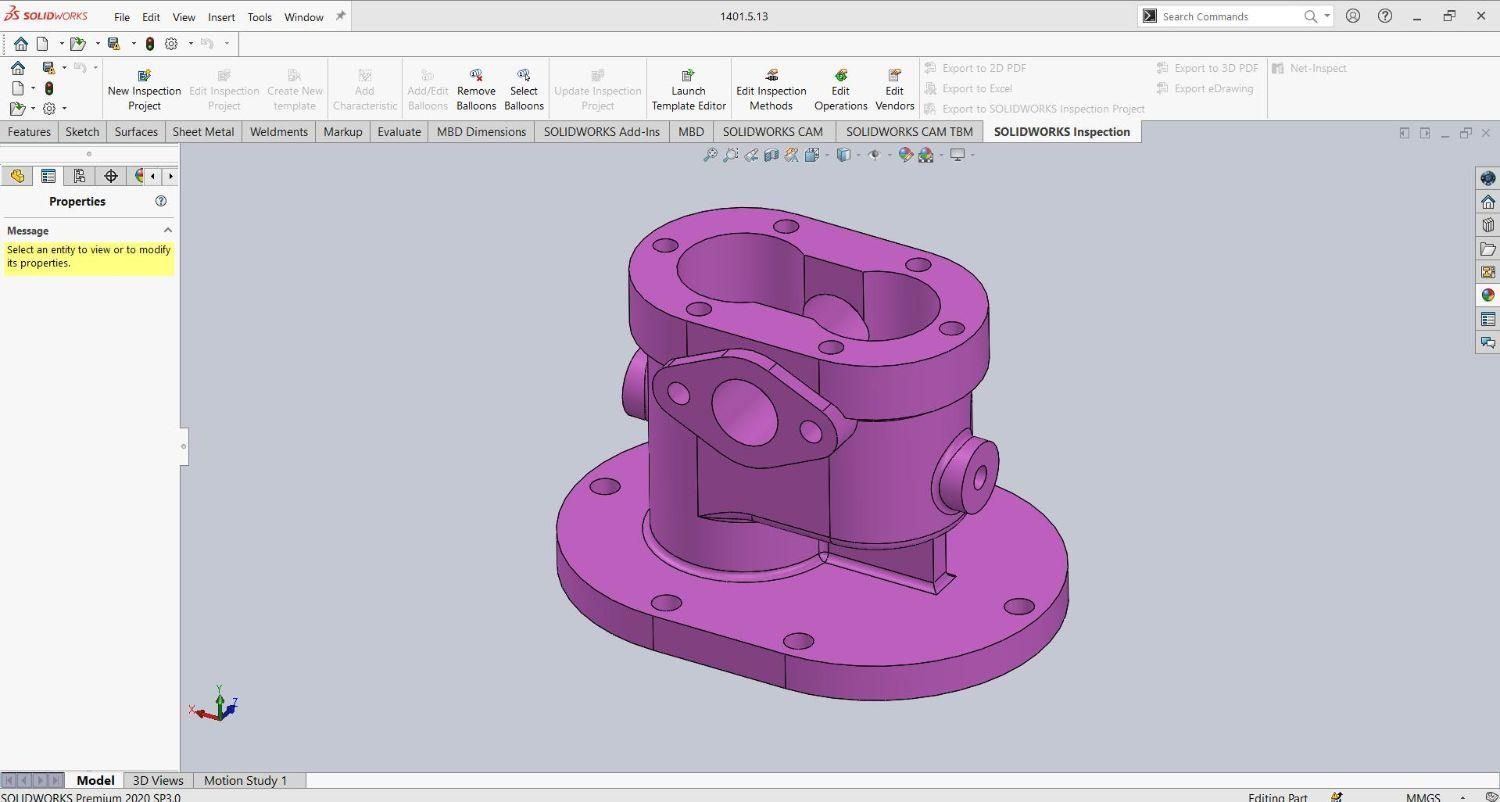Viewport: 1500px width, 802px height.
Task: Click Home icon in top quick toolbar
Action: click(20, 44)
